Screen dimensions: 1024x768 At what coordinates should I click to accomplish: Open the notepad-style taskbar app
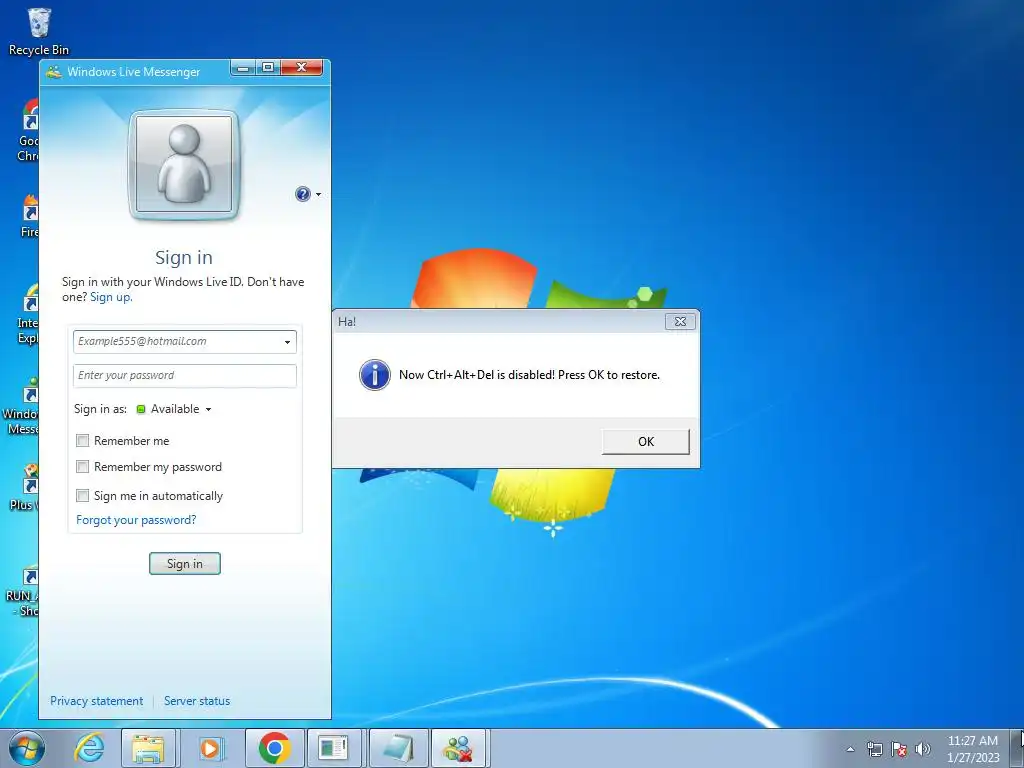pos(399,748)
